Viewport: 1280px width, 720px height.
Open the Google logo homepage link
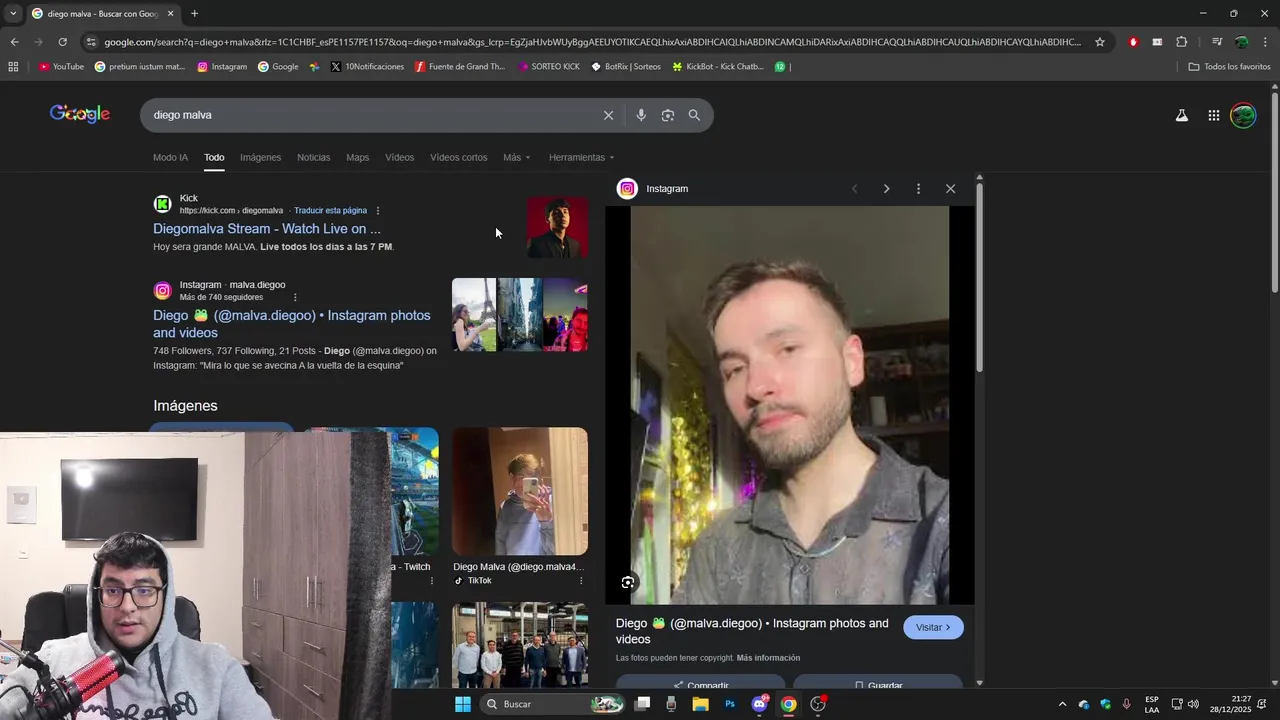[x=80, y=114]
